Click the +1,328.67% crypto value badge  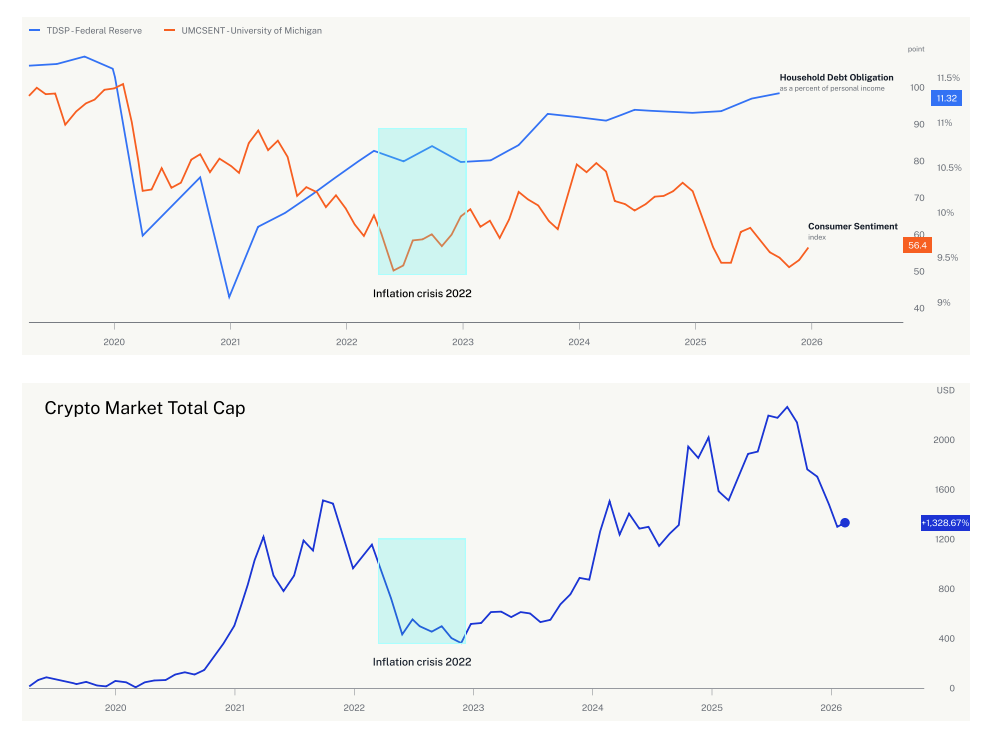pos(945,523)
